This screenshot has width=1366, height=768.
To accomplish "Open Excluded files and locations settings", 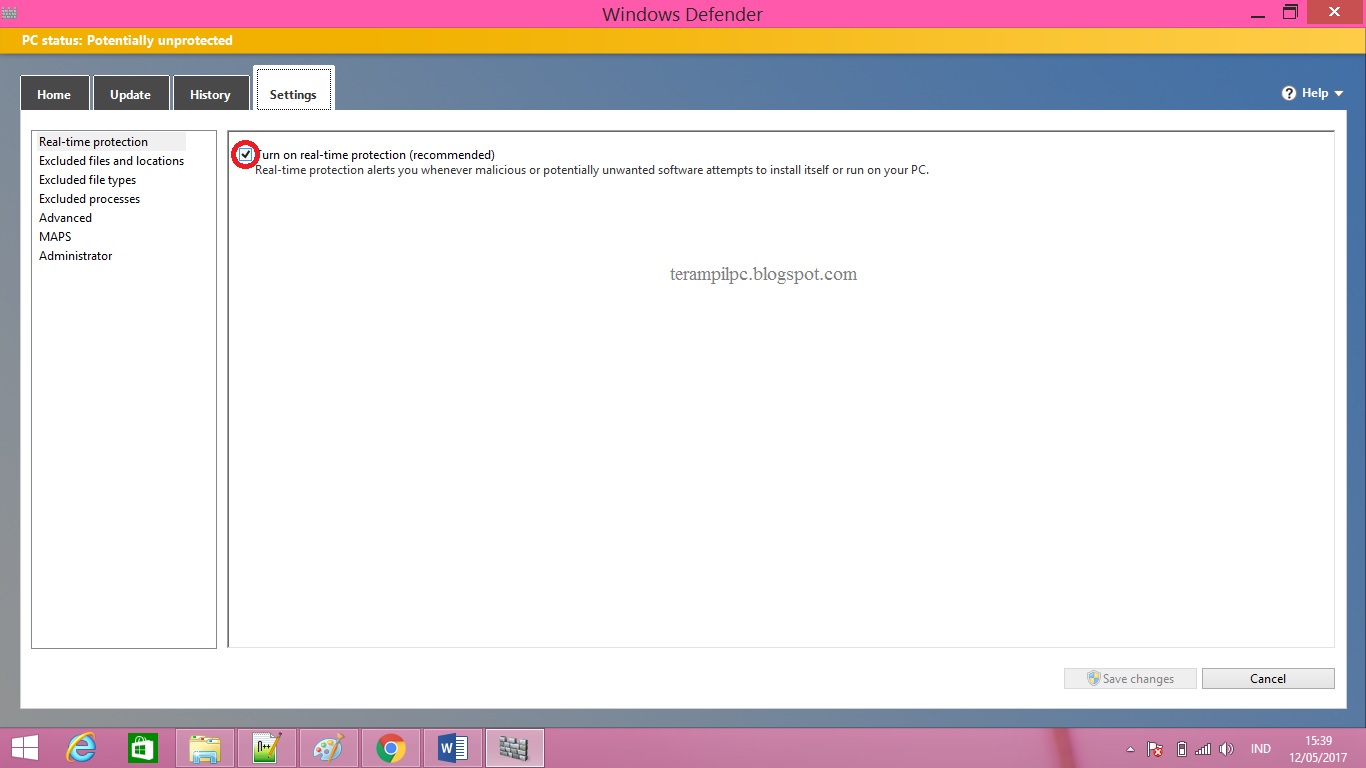I will click(x=112, y=161).
